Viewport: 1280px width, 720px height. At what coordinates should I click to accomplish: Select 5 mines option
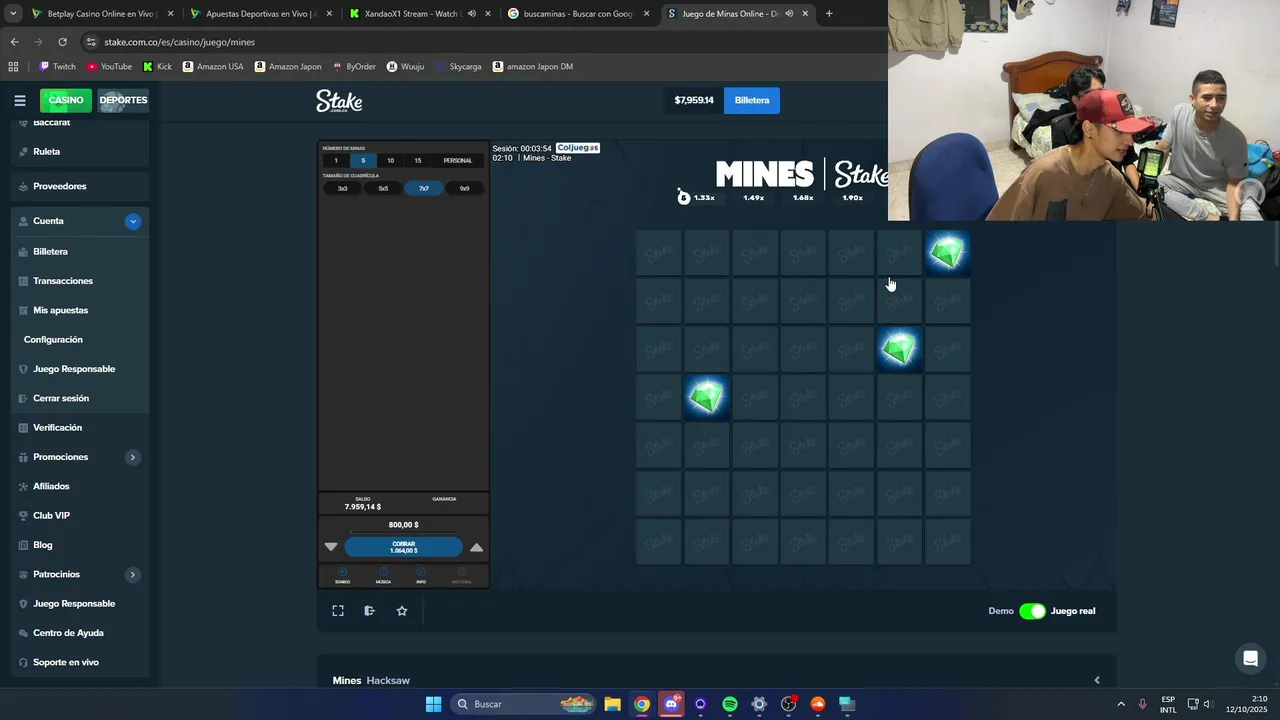coord(363,160)
